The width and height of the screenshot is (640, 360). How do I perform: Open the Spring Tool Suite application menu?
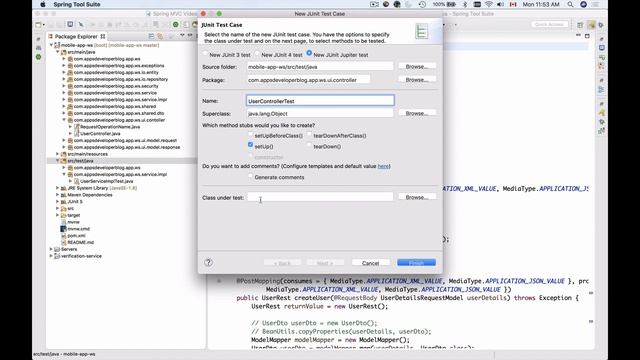77,4
